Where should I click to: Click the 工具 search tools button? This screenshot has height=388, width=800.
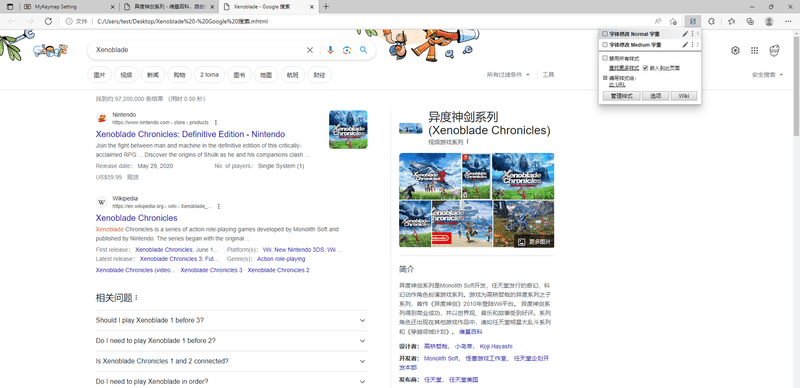(x=548, y=75)
